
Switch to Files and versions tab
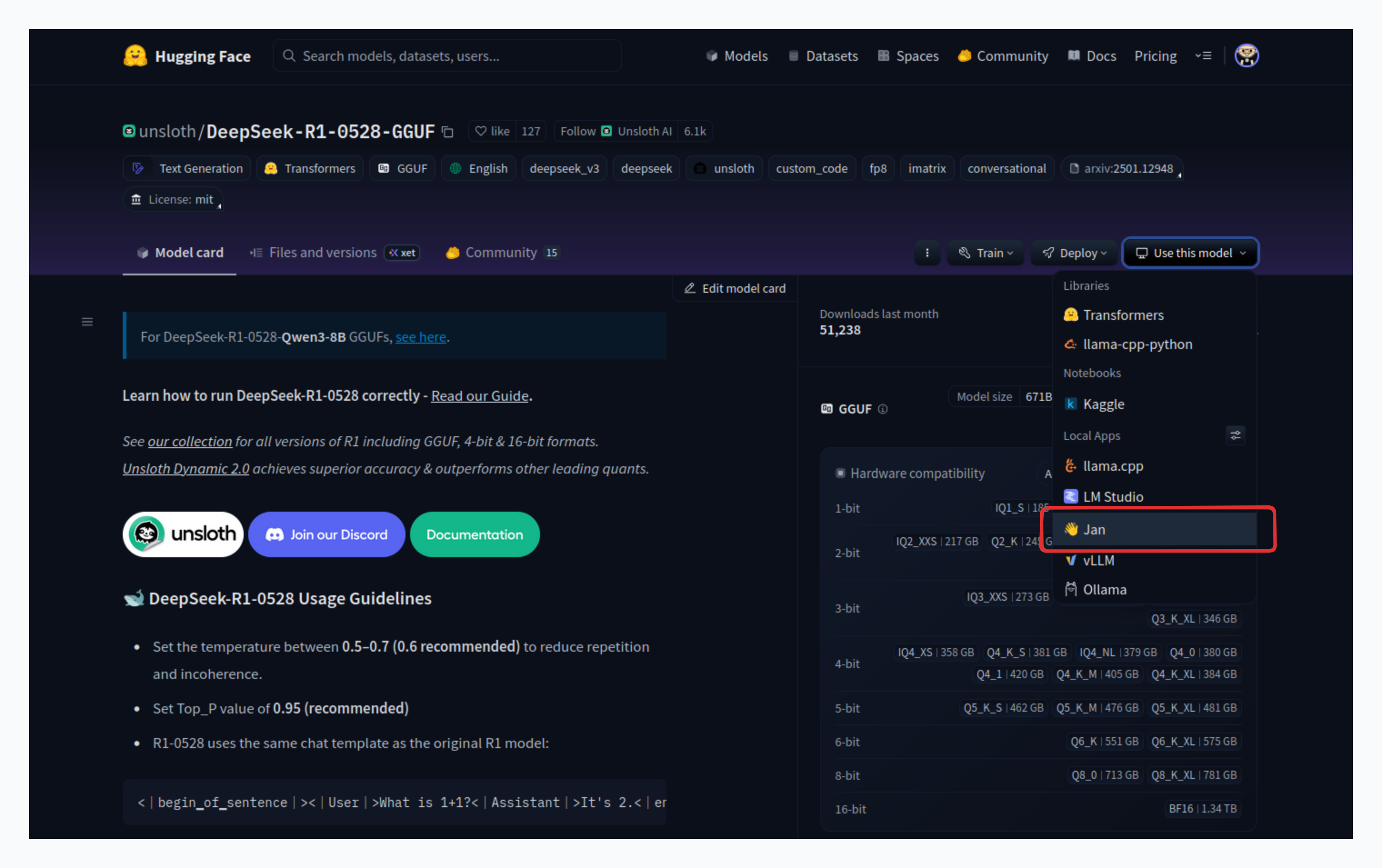coord(323,252)
